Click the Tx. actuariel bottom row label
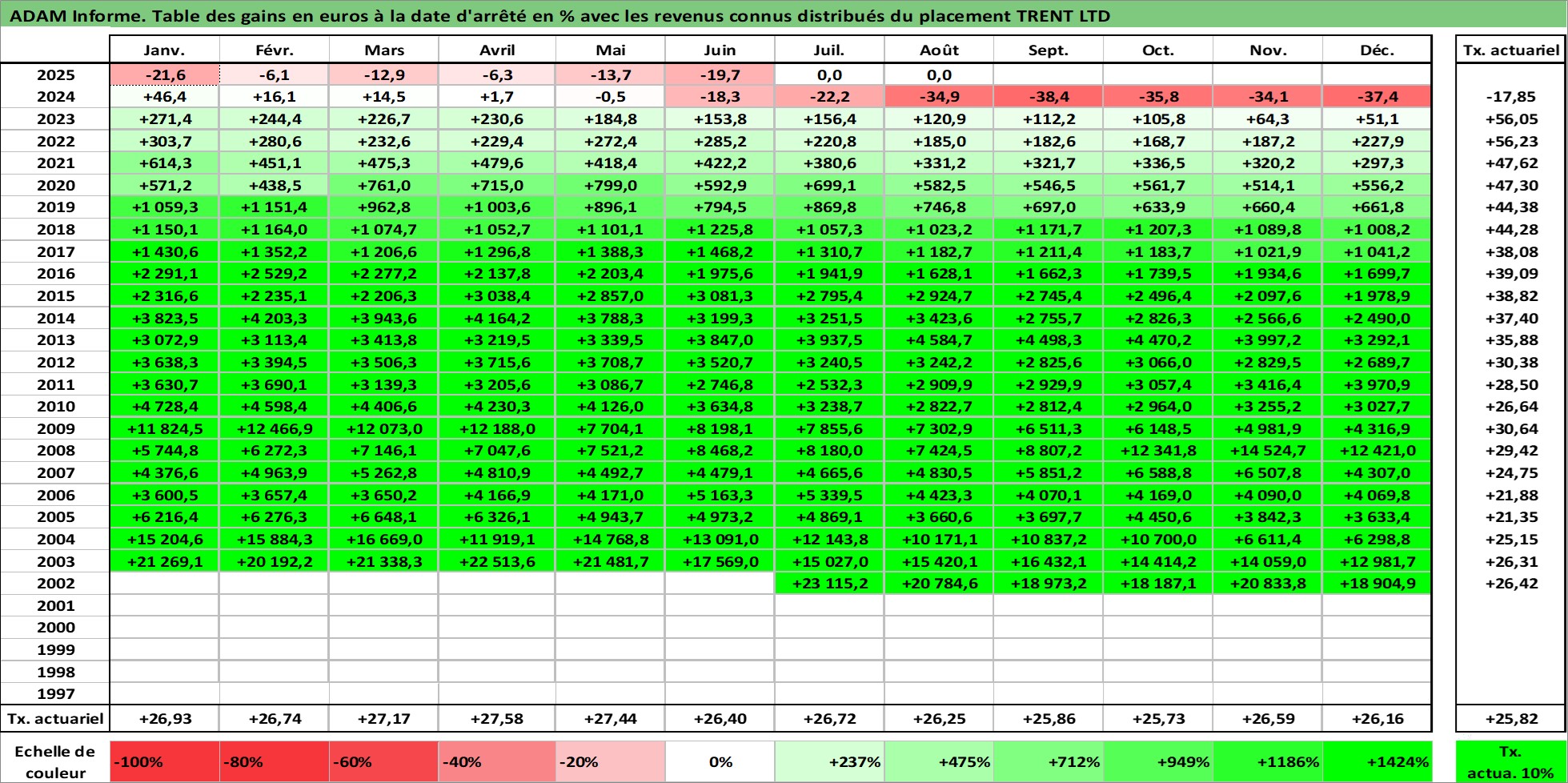Viewport: 1568px width, 783px height. 55,719
